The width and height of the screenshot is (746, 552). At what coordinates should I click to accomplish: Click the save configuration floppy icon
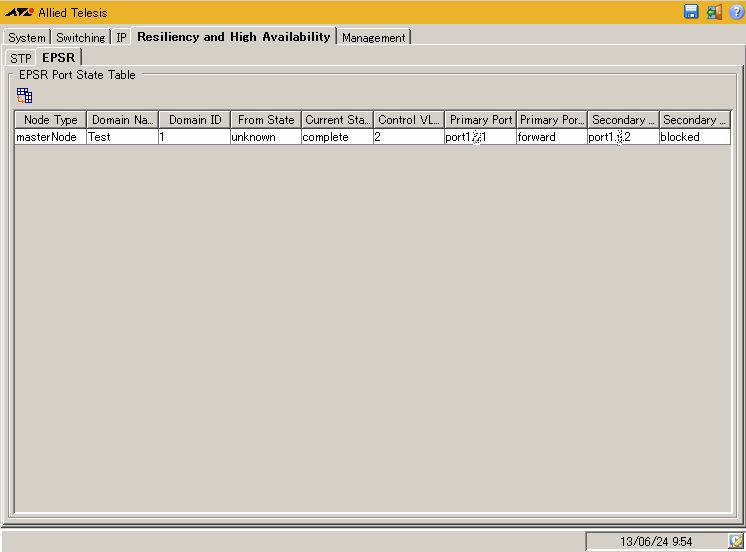[691, 12]
